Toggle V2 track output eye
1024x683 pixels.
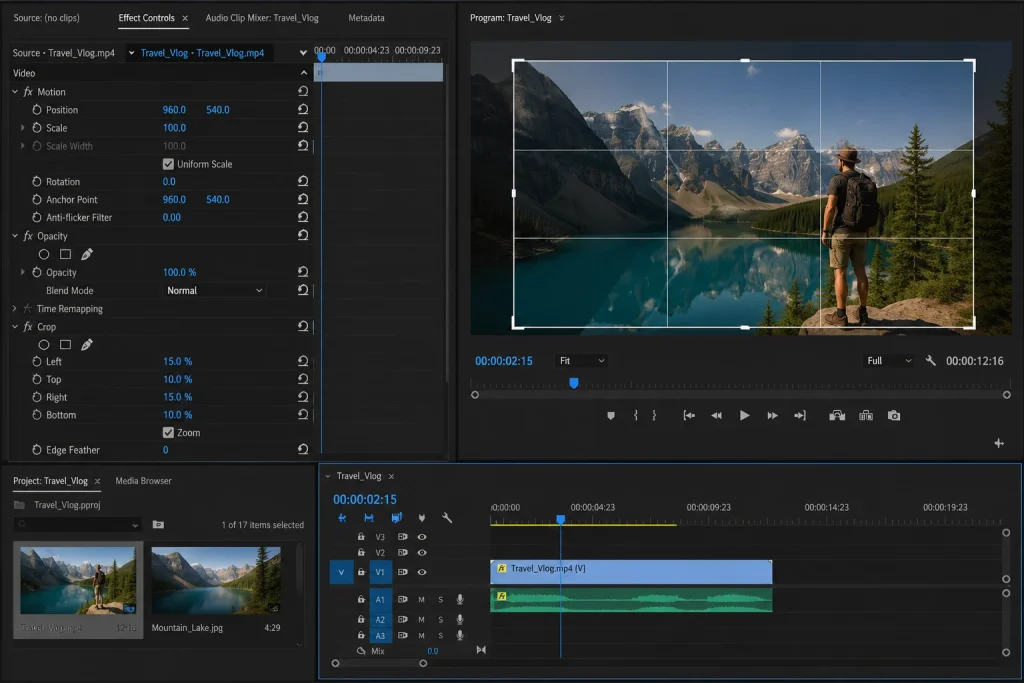point(422,552)
